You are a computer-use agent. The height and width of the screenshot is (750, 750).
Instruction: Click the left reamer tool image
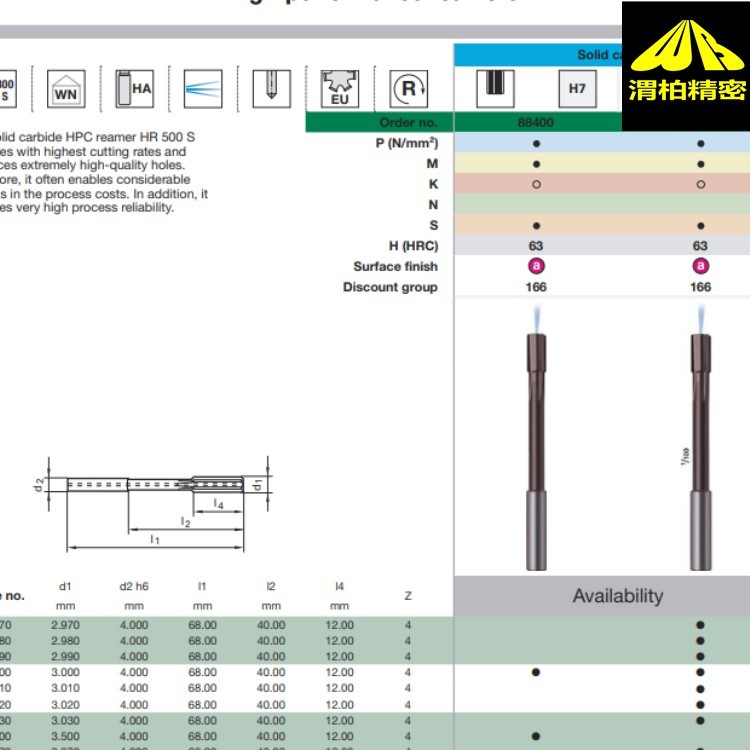point(537,440)
